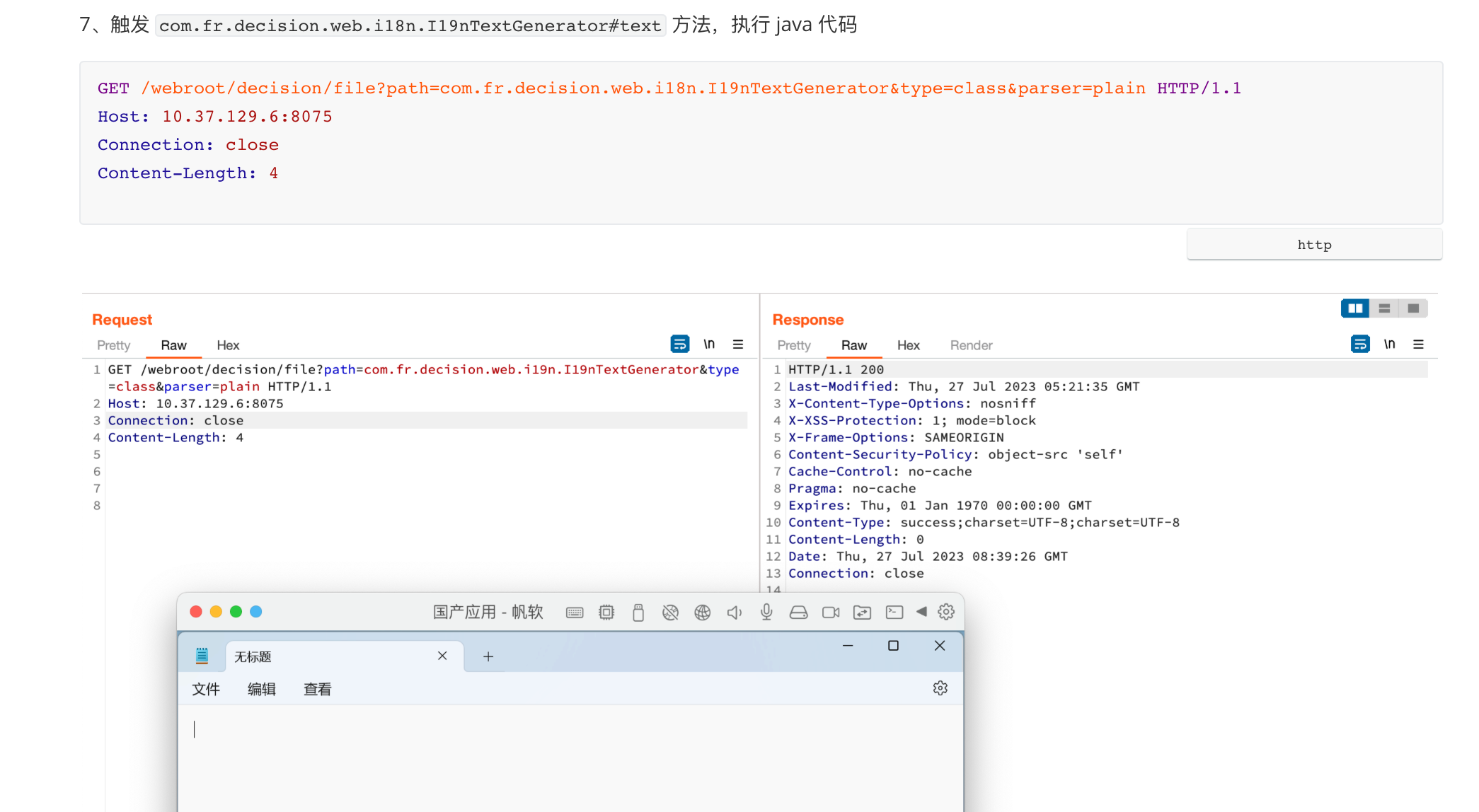
Task: Click the USB device icon in VM toolbar
Action: point(638,613)
